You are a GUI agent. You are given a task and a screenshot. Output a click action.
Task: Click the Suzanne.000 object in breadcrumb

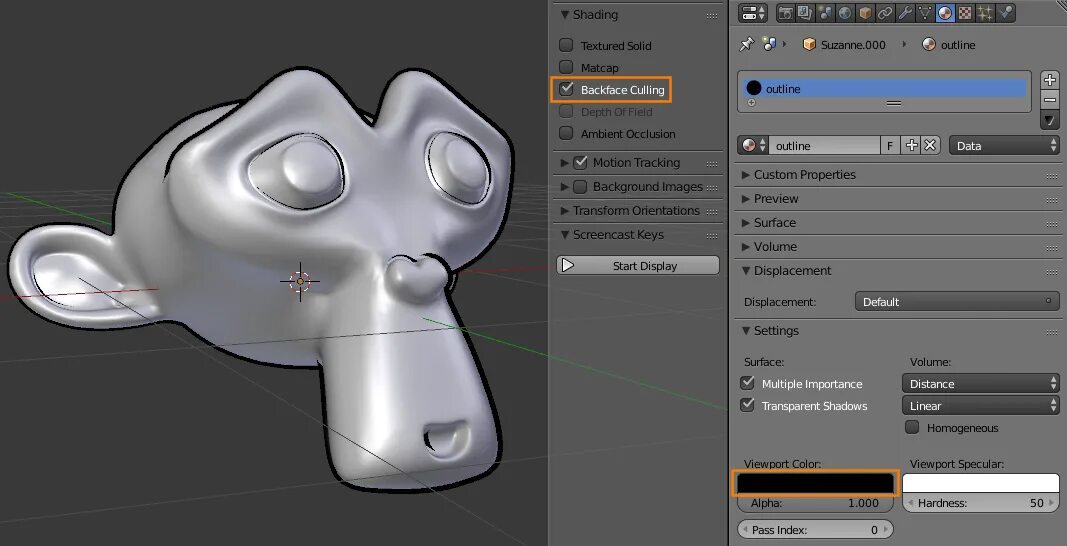(x=844, y=45)
